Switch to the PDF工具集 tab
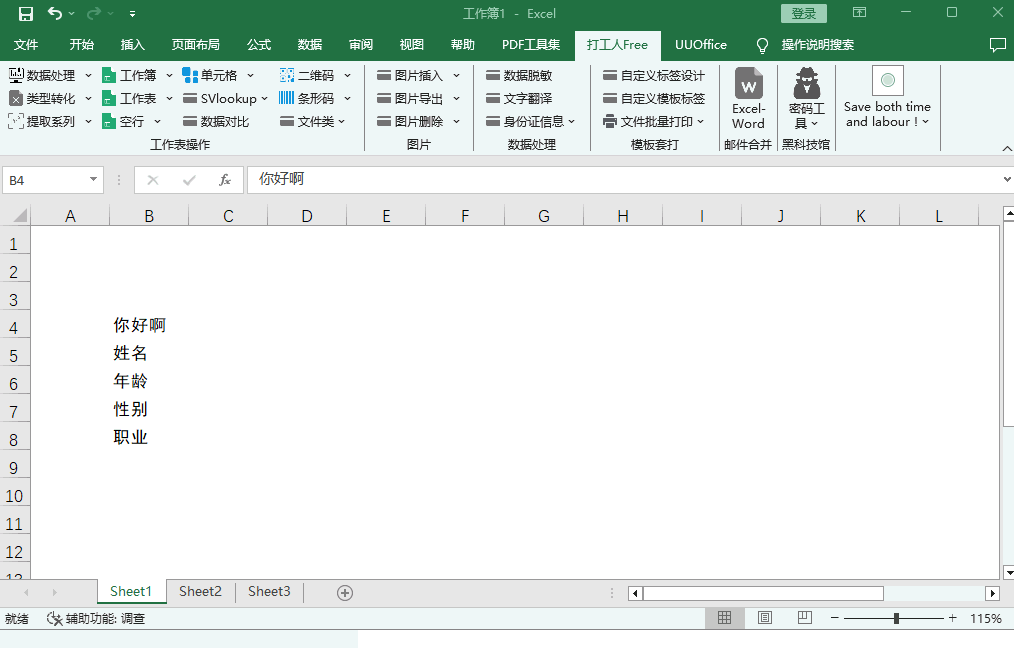The image size is (1014, 648). pos(531,45)
